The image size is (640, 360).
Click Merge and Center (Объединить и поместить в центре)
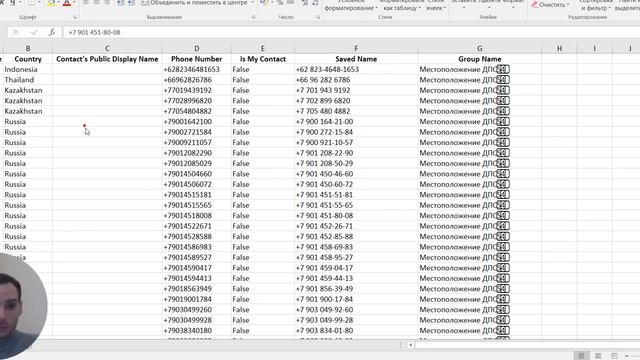(x=194, y=2)
